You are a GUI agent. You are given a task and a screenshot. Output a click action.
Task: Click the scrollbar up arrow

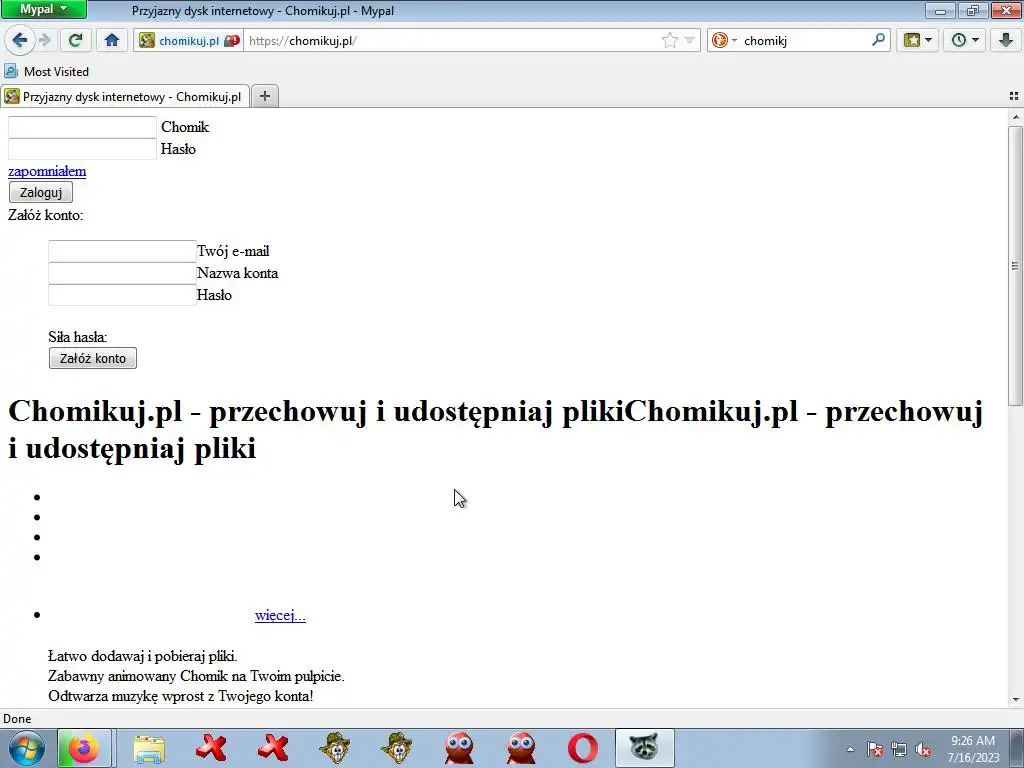pos(1015,117)
